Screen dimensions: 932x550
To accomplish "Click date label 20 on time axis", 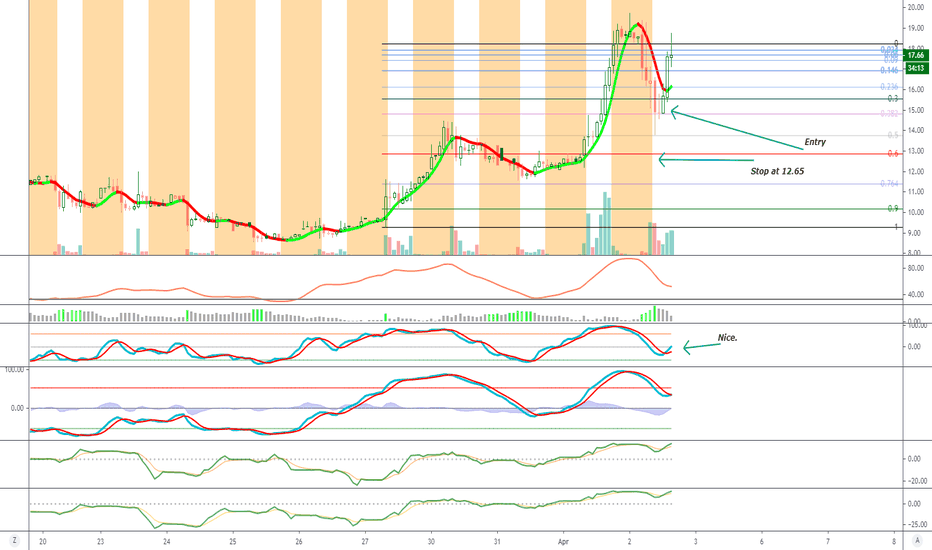I will (43, 542).
